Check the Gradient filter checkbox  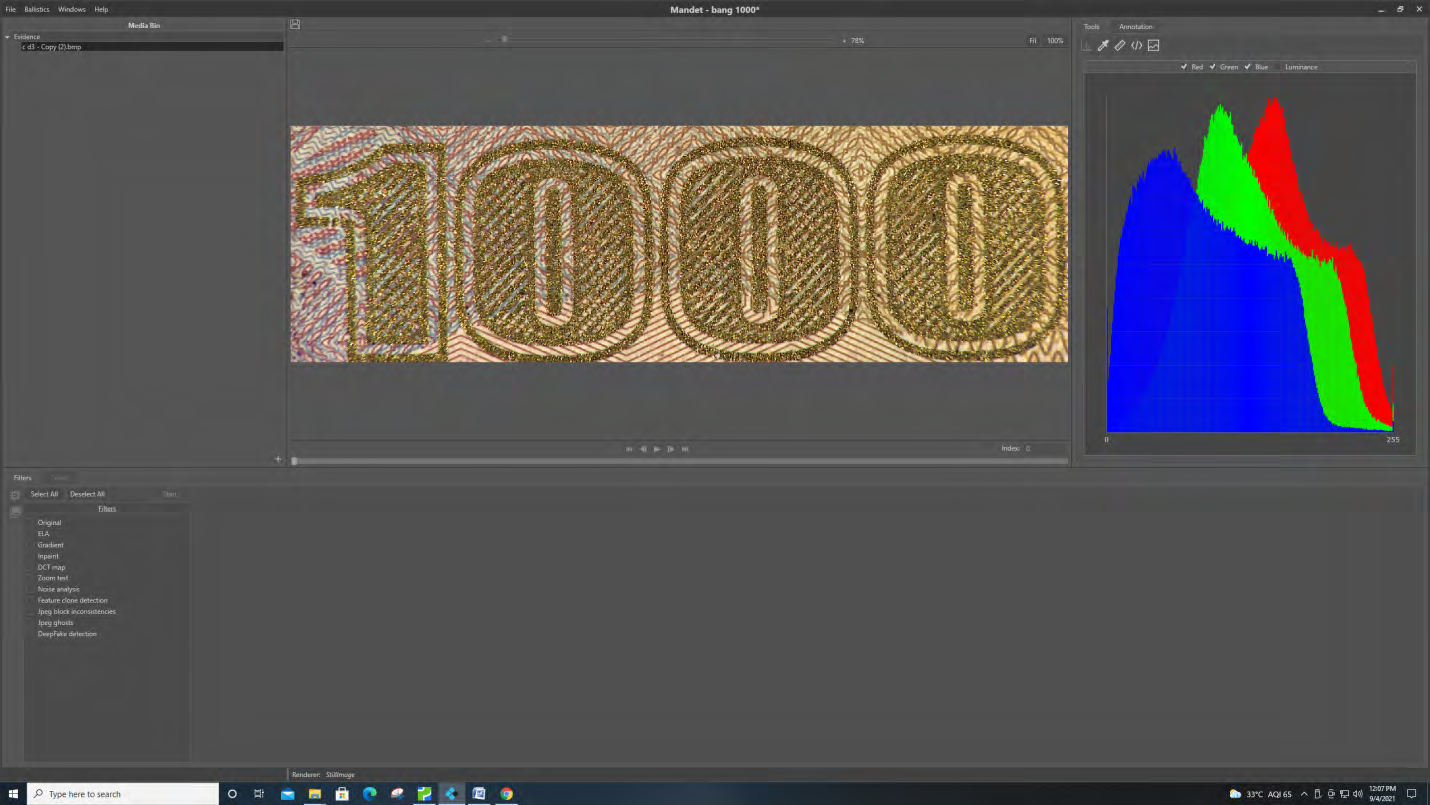pos(31,545)
